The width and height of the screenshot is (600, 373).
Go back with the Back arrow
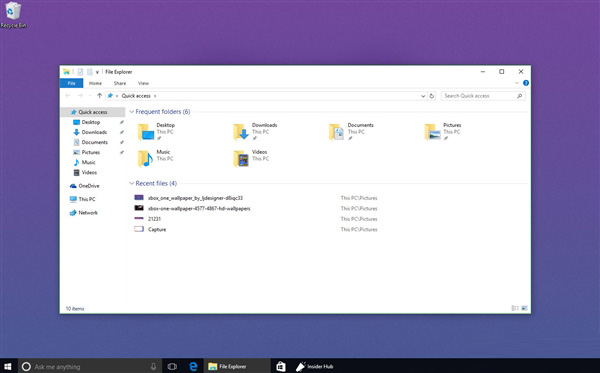68,96
